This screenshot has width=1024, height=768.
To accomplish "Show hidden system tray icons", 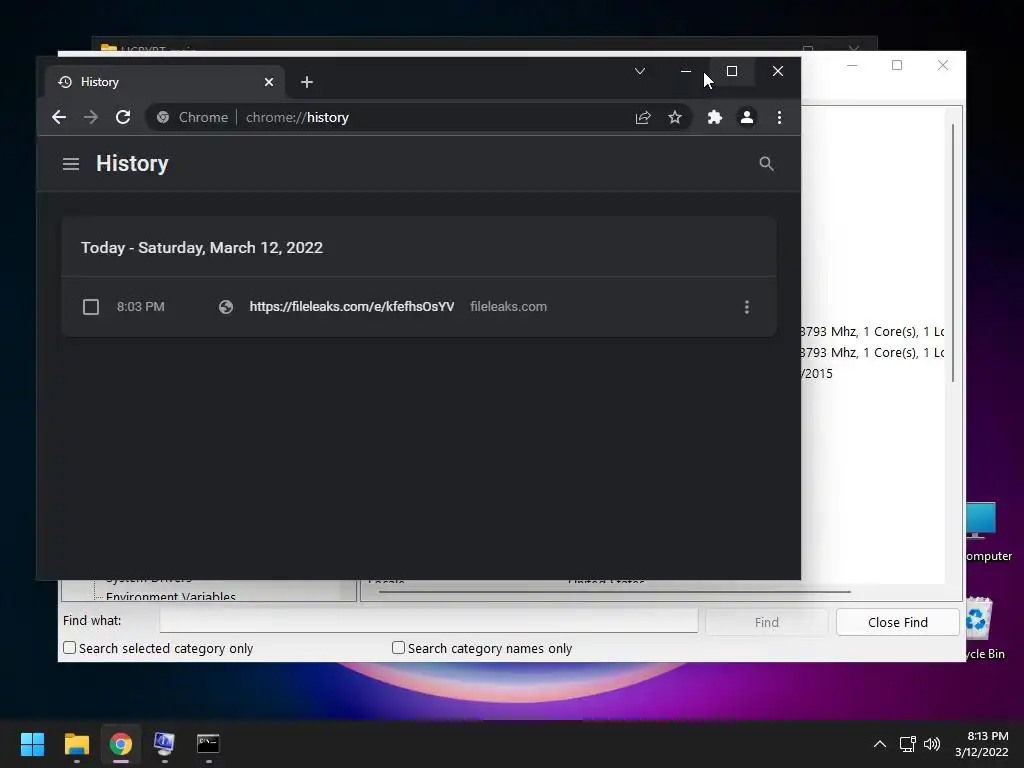I will coord(880,744).
